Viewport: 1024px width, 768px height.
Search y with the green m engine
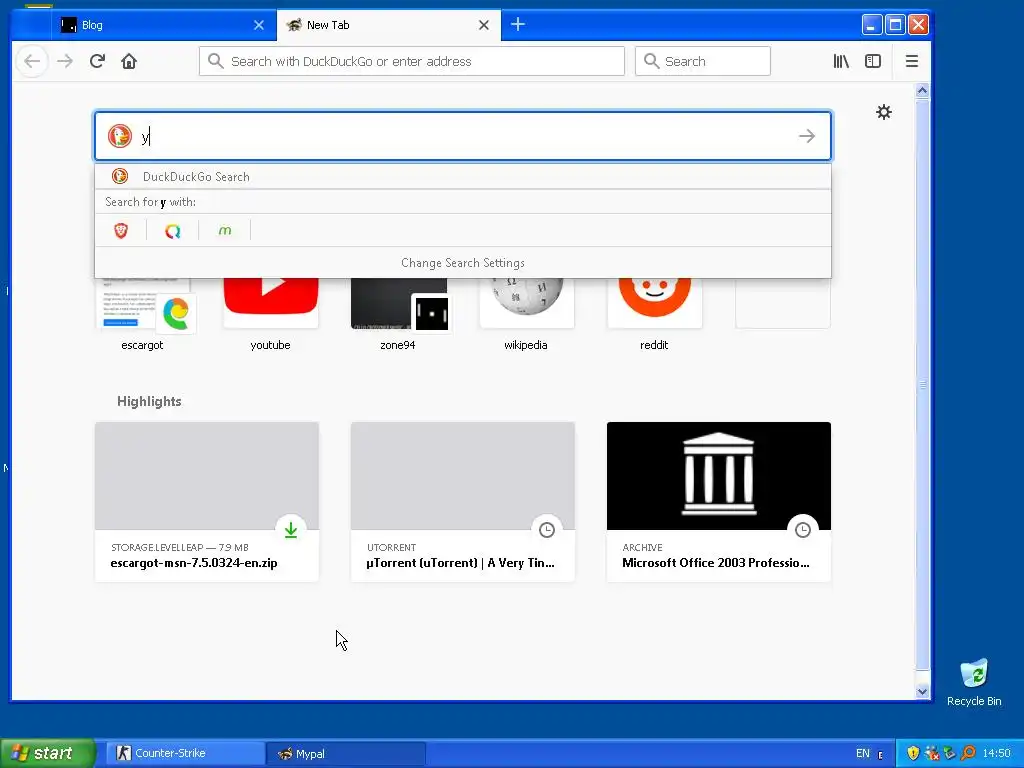pos(225,231)
